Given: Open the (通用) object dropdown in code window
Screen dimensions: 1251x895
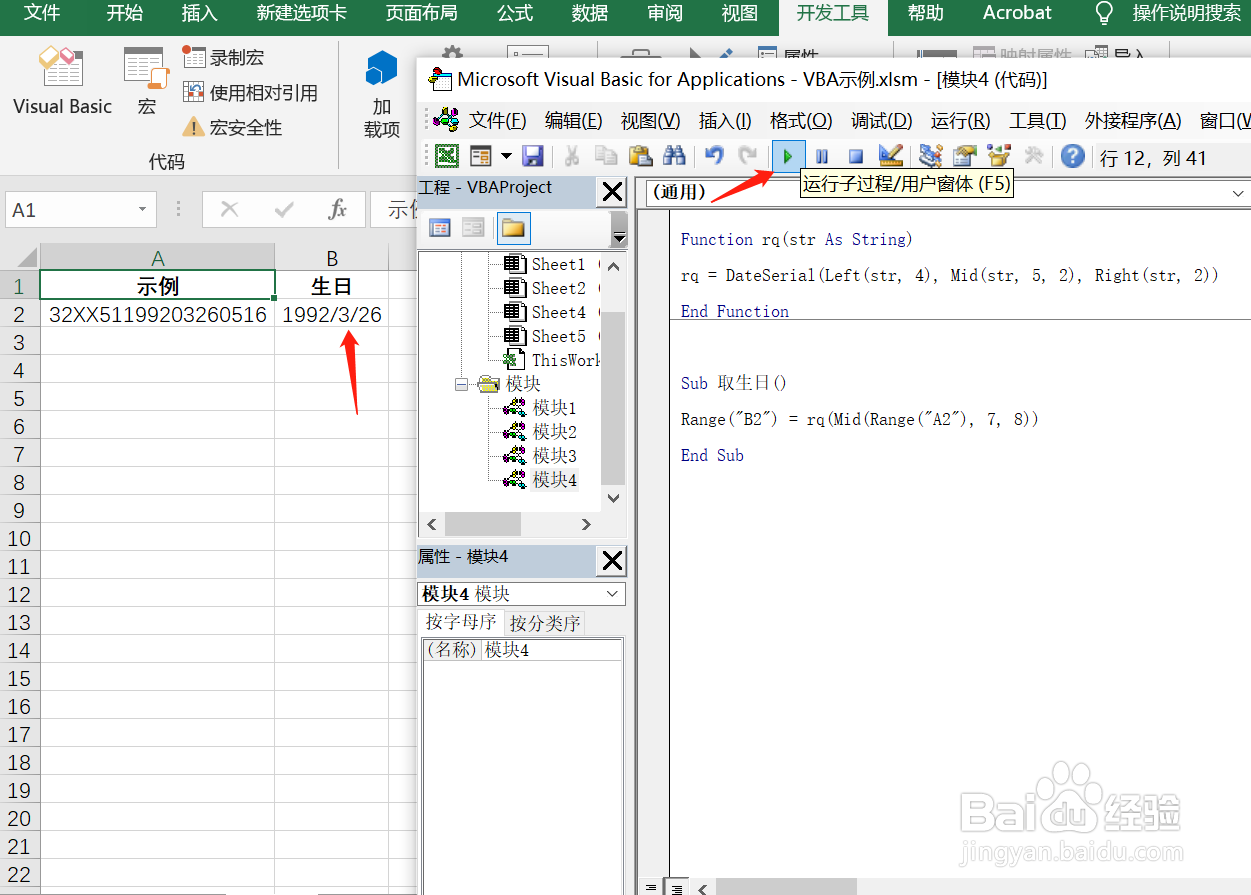Looking at the screenshot, I should tap(1238, 193).
